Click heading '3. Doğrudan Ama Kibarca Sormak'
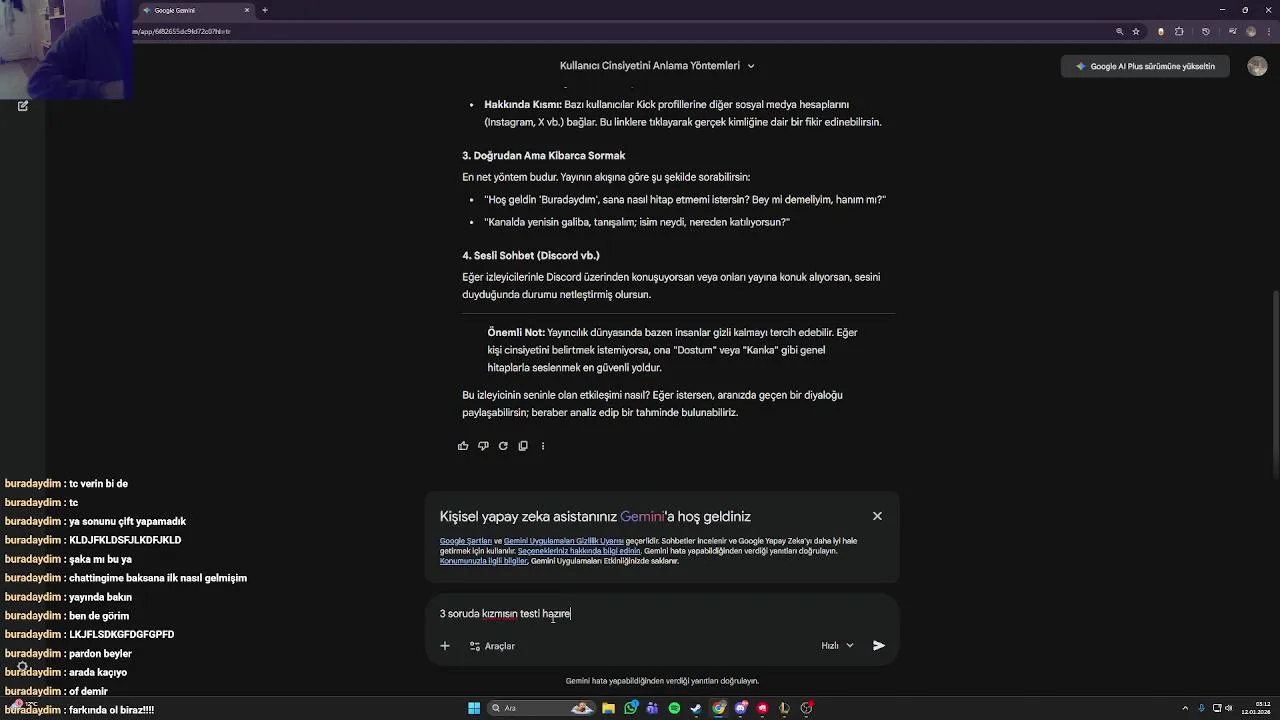Screen dimensions: 1280x720 coord(543,156)
